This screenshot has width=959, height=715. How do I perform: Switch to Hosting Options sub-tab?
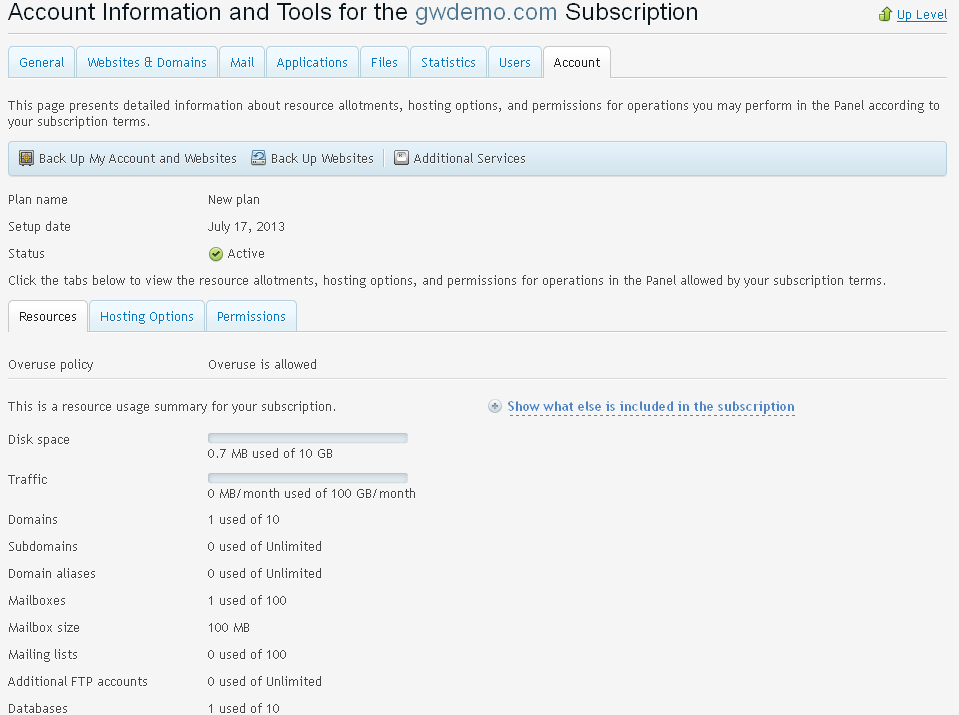pos(147,316)
